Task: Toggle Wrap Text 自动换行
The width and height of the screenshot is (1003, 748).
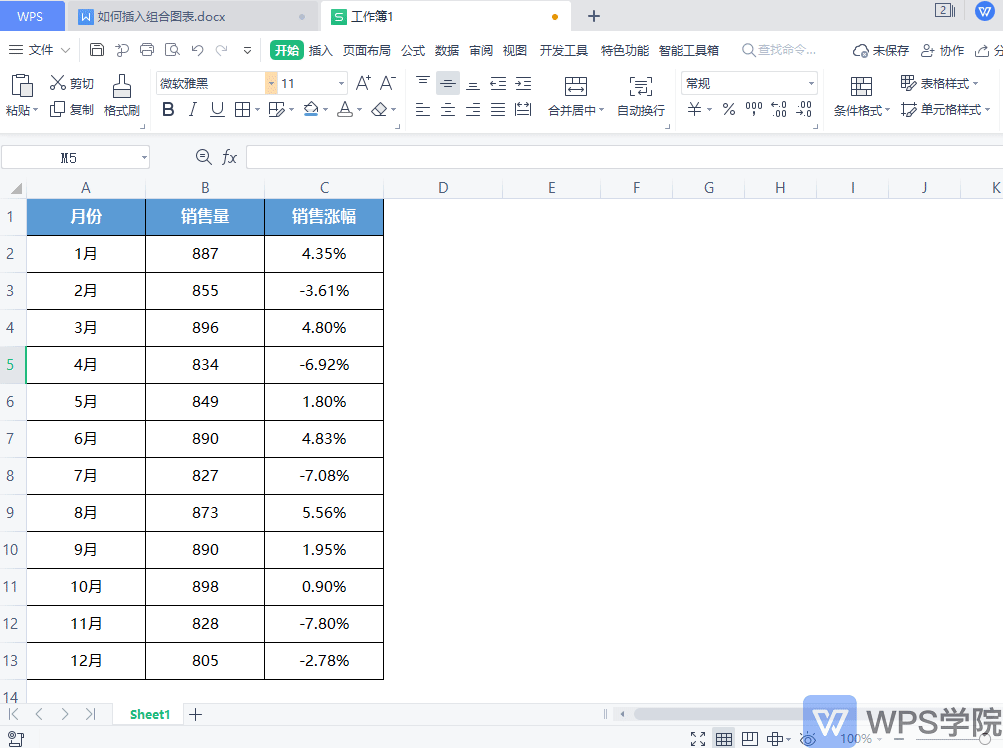Action: [x=640, y=96]
